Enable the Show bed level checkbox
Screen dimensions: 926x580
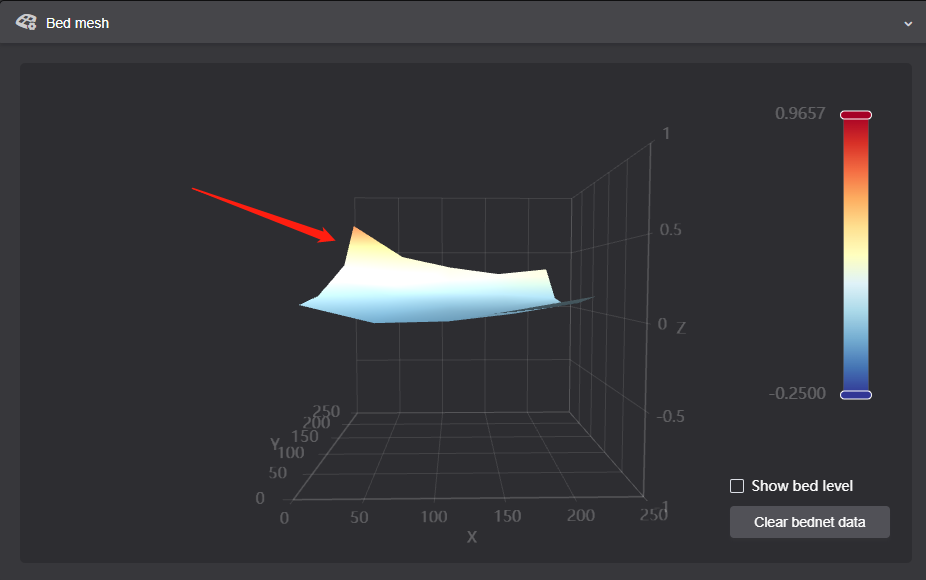click(x=737, y=485)
